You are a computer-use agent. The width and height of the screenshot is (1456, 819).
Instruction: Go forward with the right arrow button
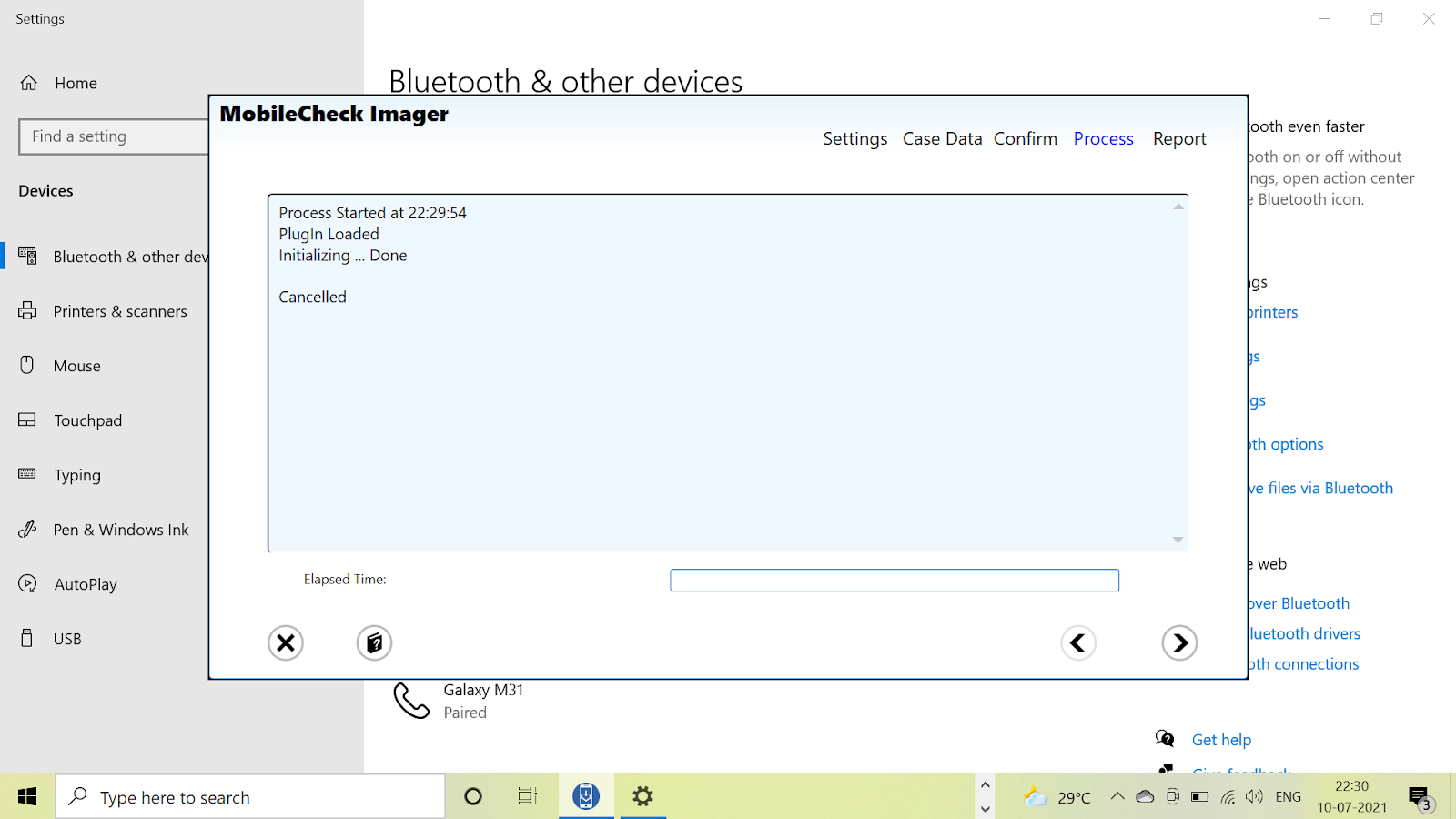[1179, 643]
